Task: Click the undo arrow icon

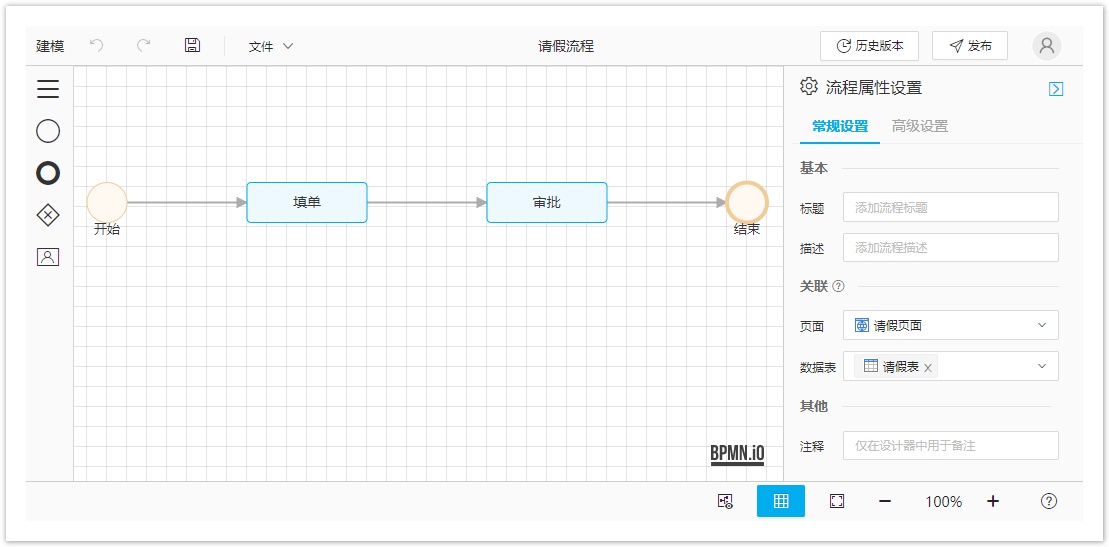Action: (x=97, y=46)
